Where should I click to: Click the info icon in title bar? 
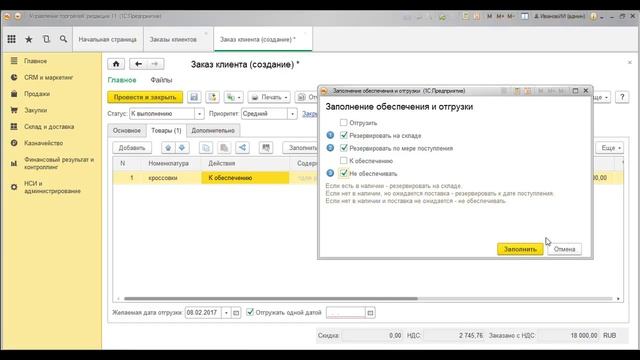(593, 16)
